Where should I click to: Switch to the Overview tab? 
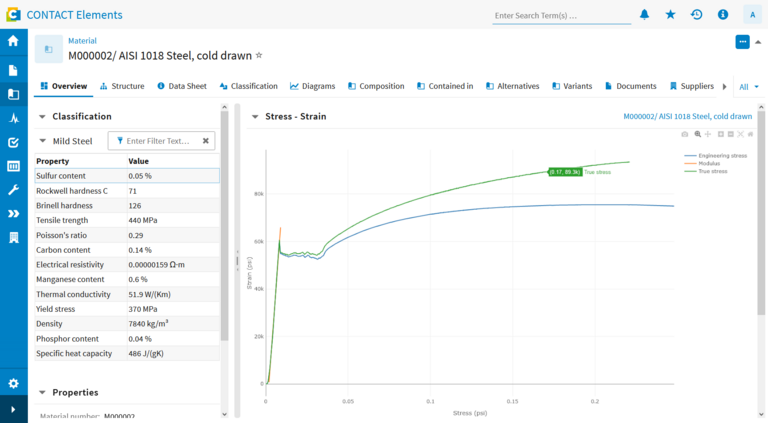click(x=64, y=86)
